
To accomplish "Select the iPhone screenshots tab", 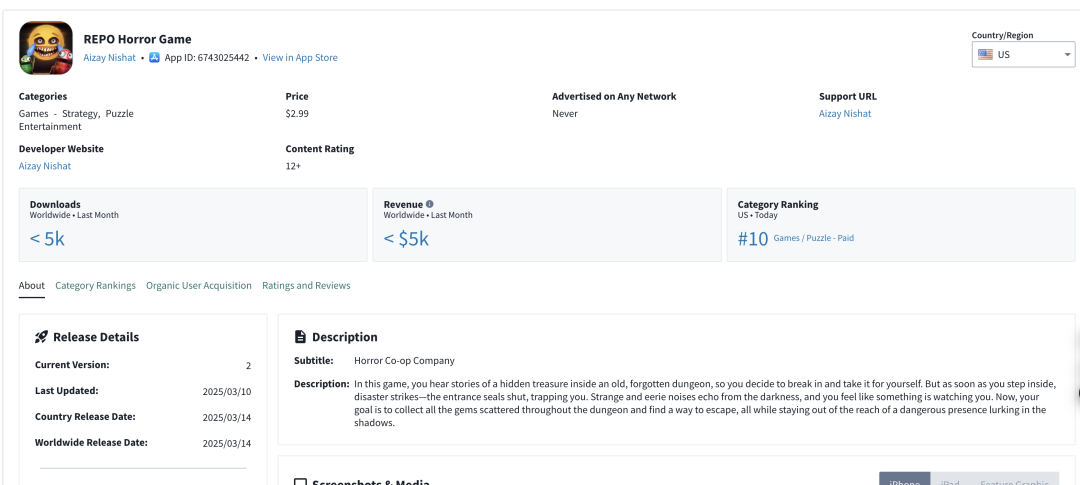I will [904, 479].
